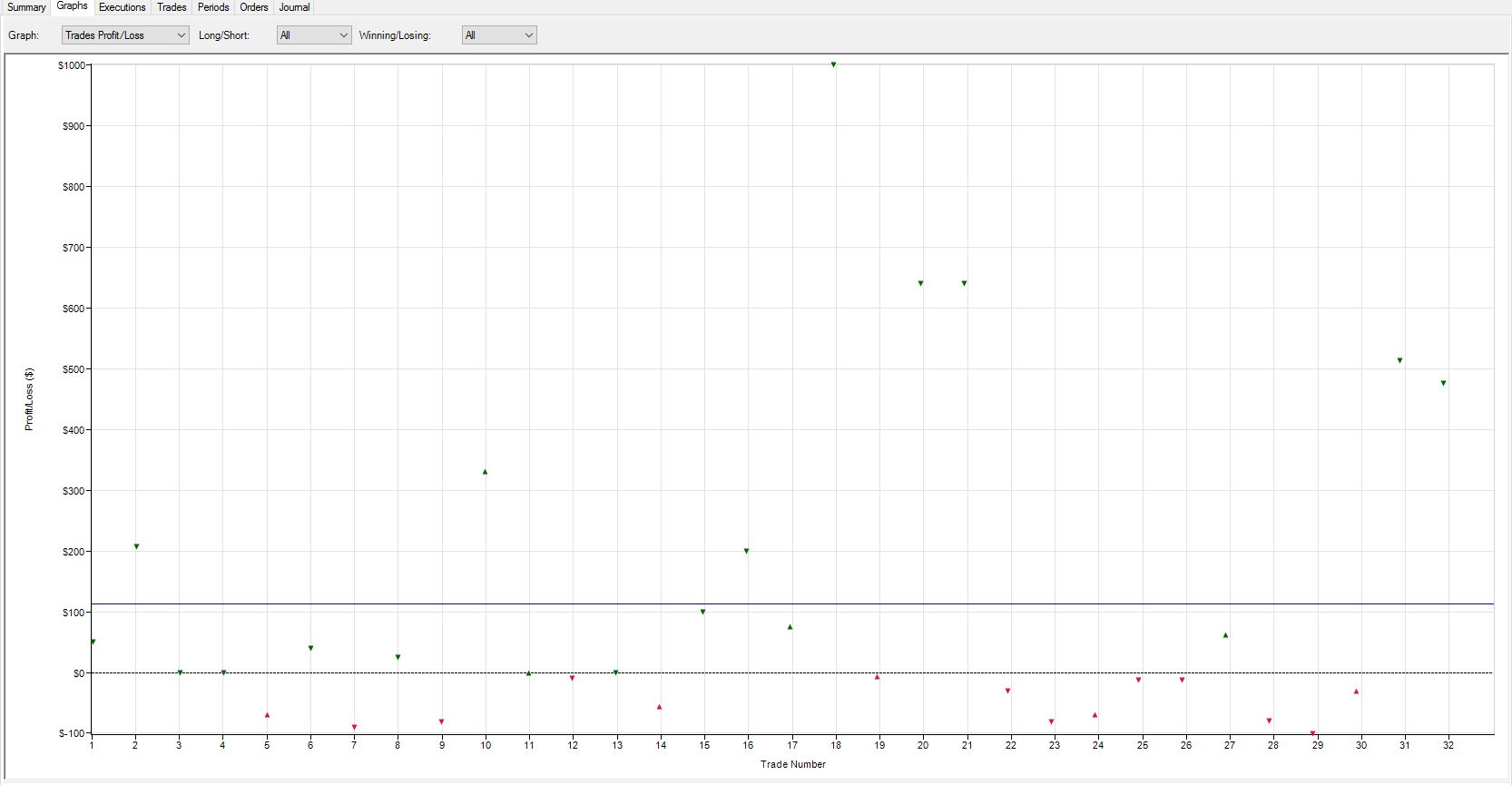Click the trade 6 green marker
The height and width of the screenshot is (785, 1512).
pyautogui.click(x=311, y=648)
